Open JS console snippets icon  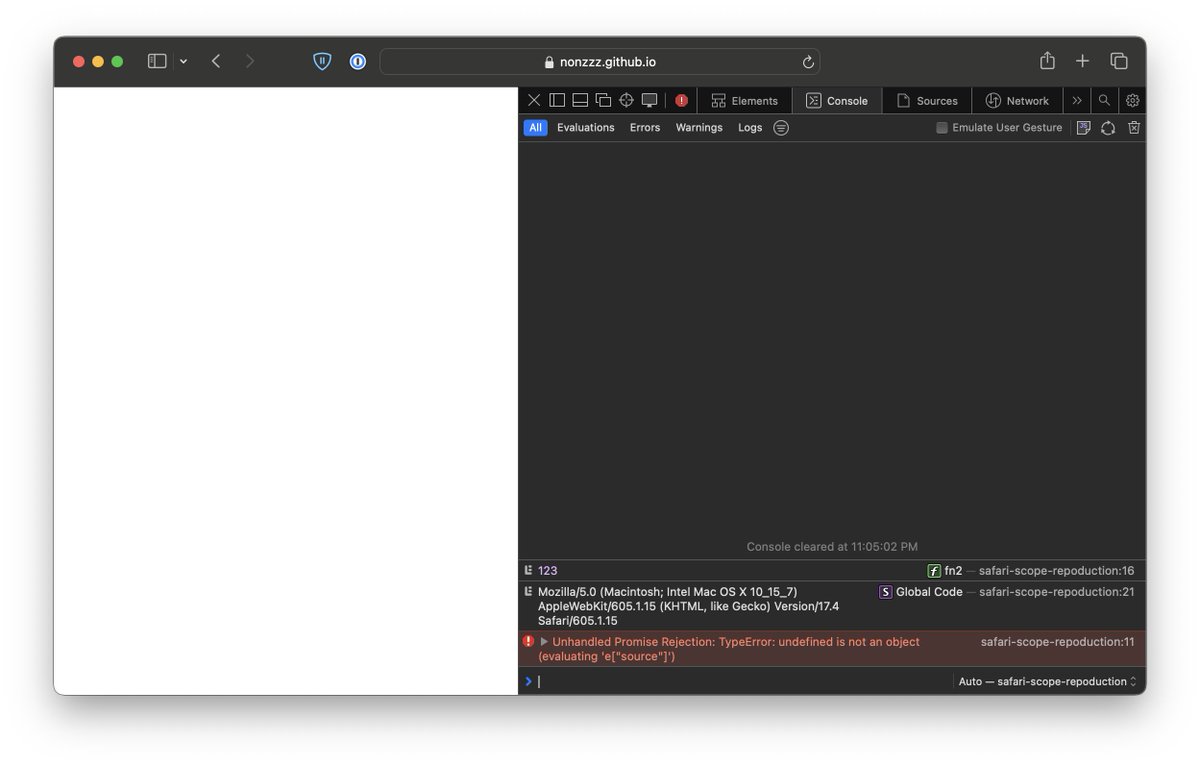pos(1083,127)
